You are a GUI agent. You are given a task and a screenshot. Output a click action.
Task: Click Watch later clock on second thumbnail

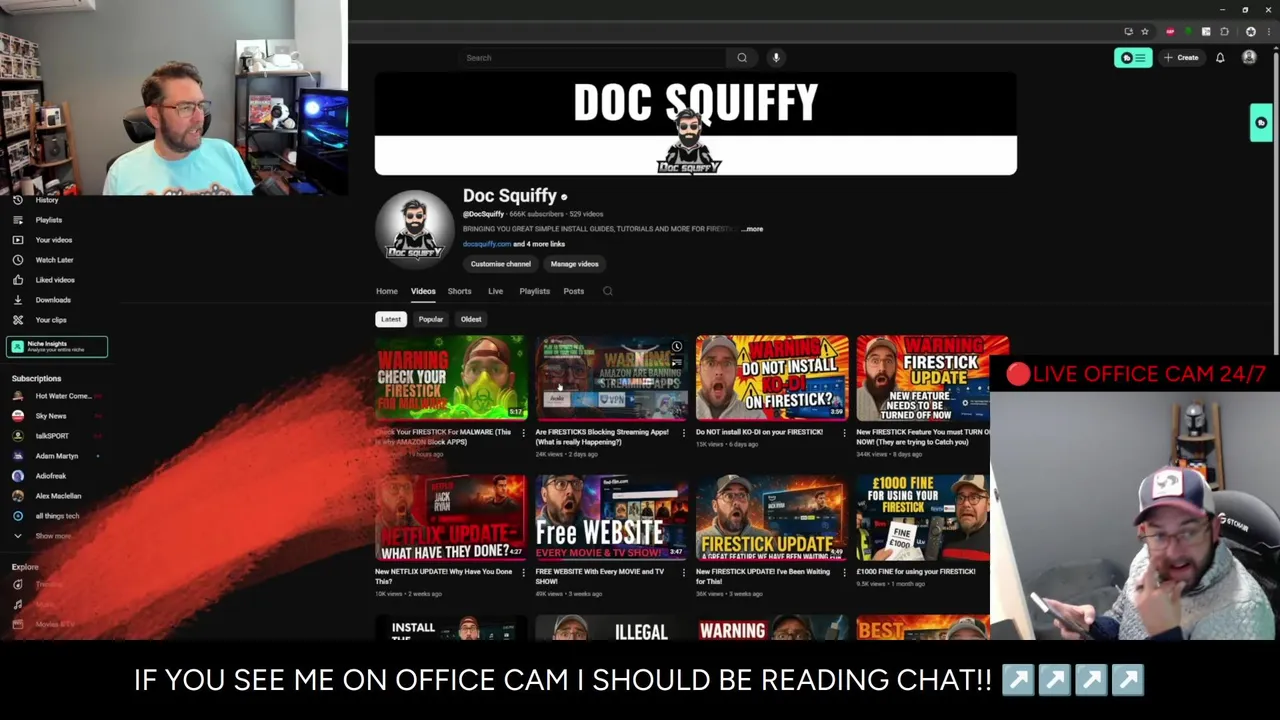click(677, 347)
